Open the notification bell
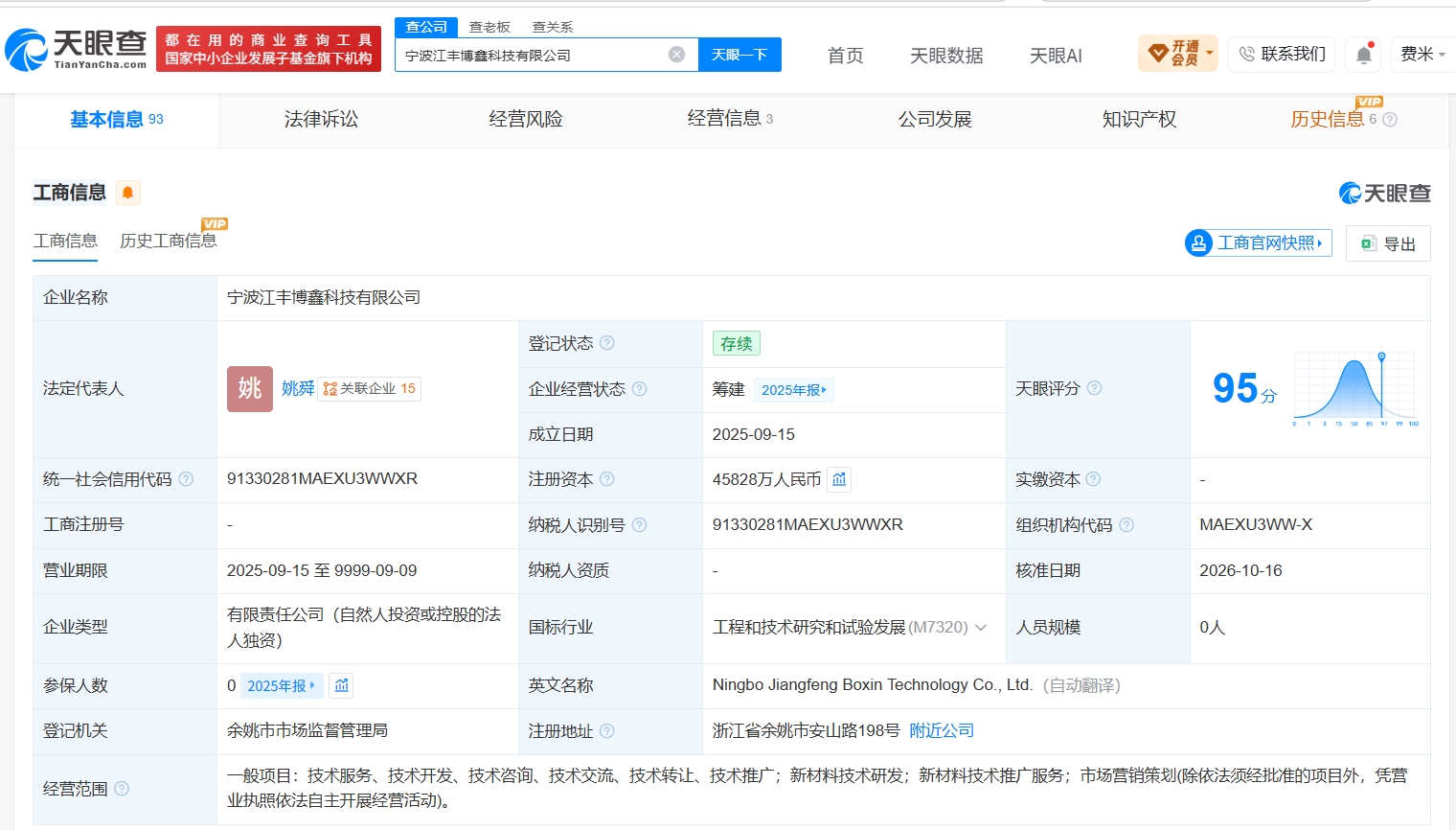1456x830 pixels. (1364, 55)
